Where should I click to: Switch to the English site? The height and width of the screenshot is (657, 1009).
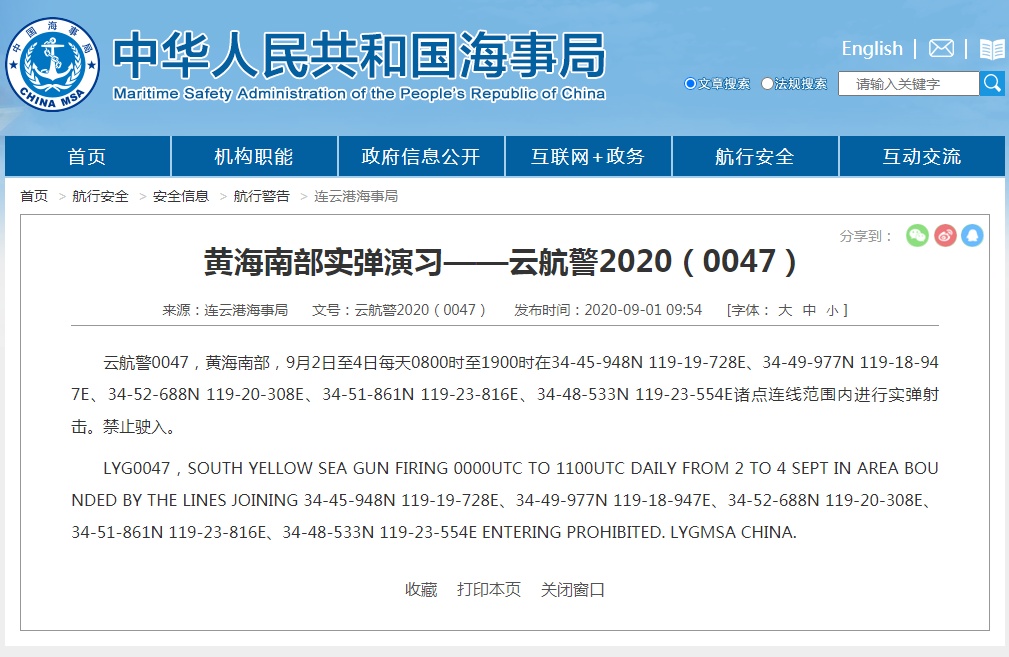(871, 49)
